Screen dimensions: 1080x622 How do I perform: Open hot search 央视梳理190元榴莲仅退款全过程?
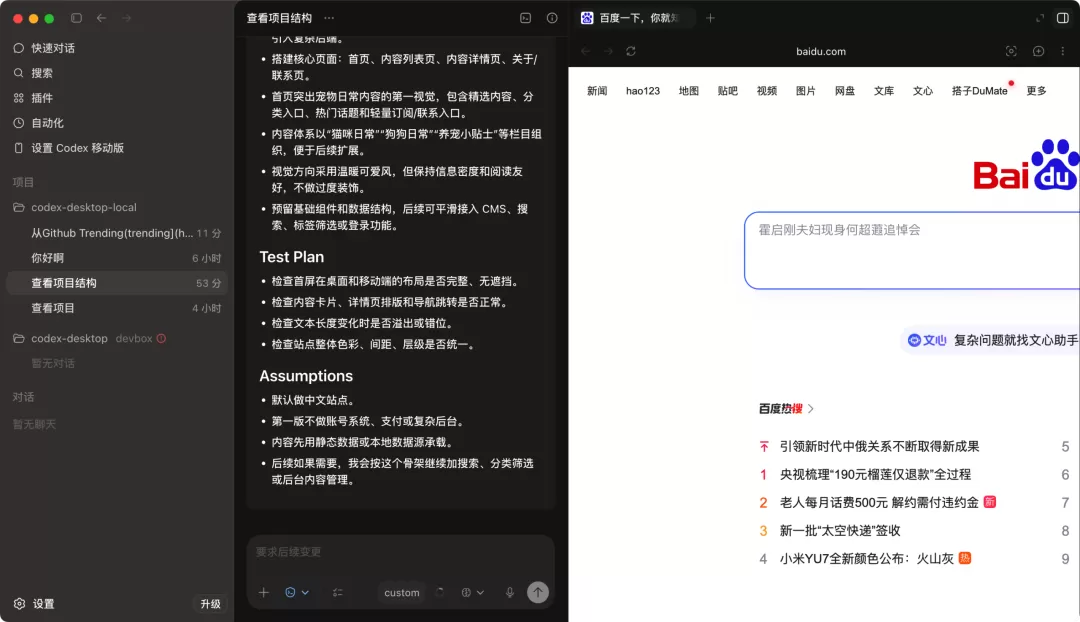pyautogui.click(x=875, y=475)
